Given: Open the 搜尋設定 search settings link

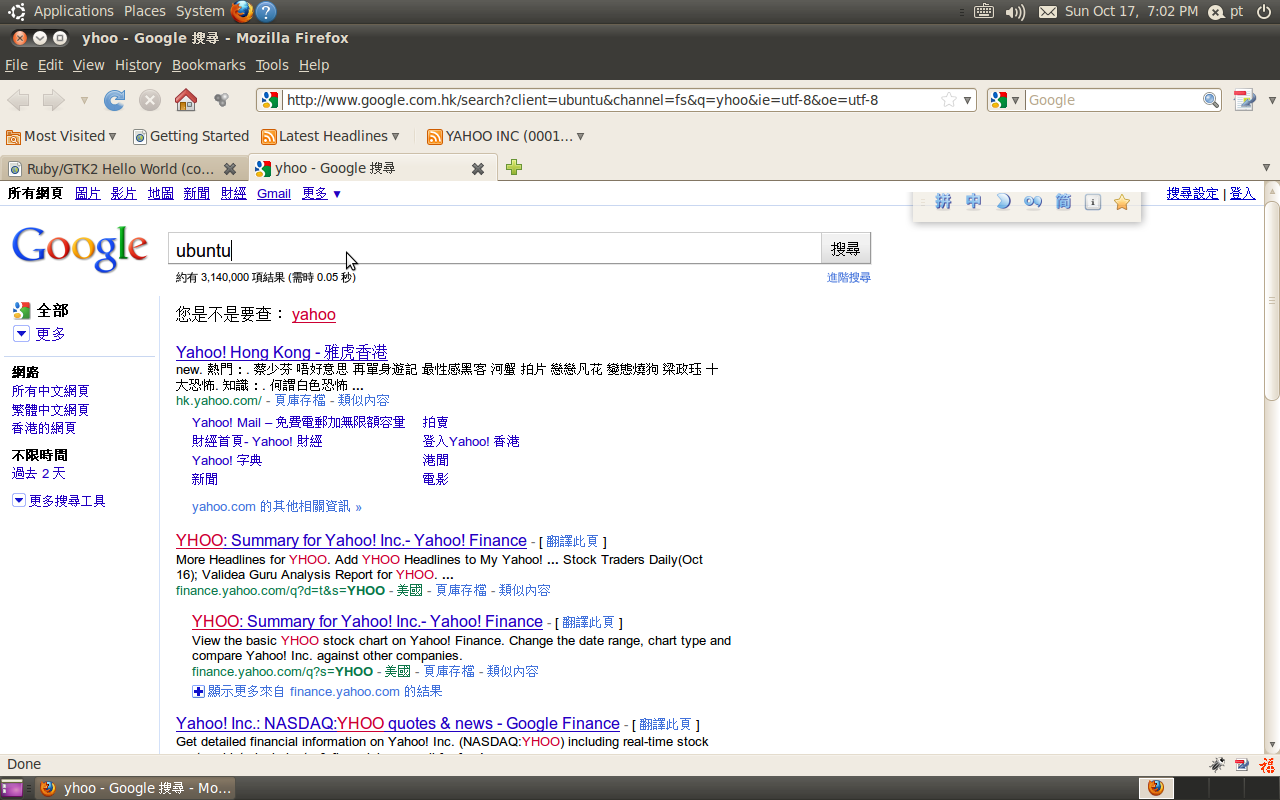Looking at the screenshot, I should pos(1193,194).
